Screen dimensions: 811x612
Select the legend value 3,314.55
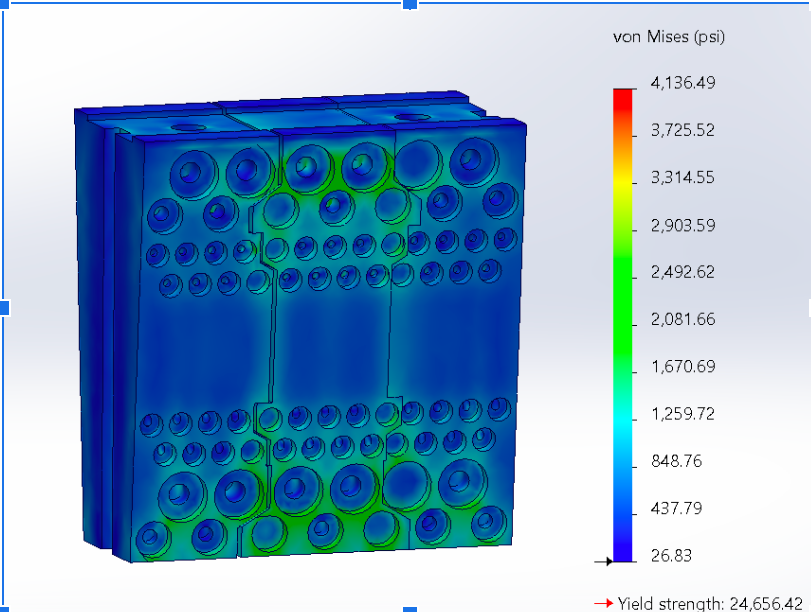[683, 177]
